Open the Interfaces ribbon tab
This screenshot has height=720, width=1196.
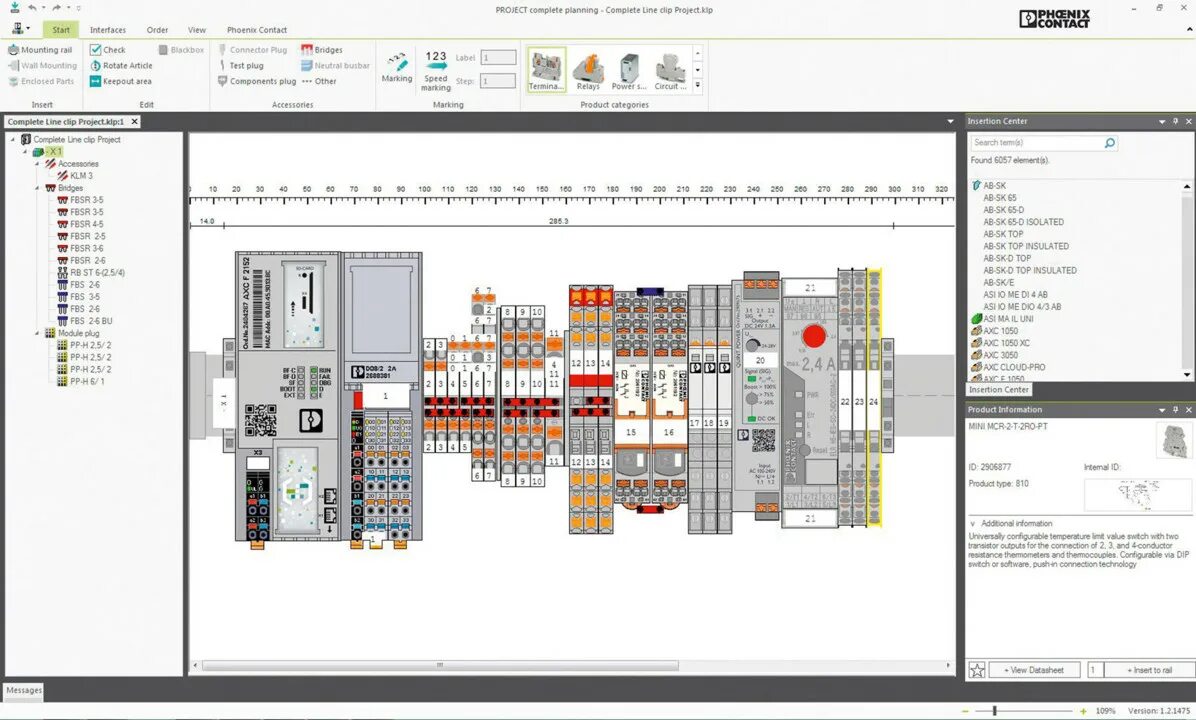[108, 30]
